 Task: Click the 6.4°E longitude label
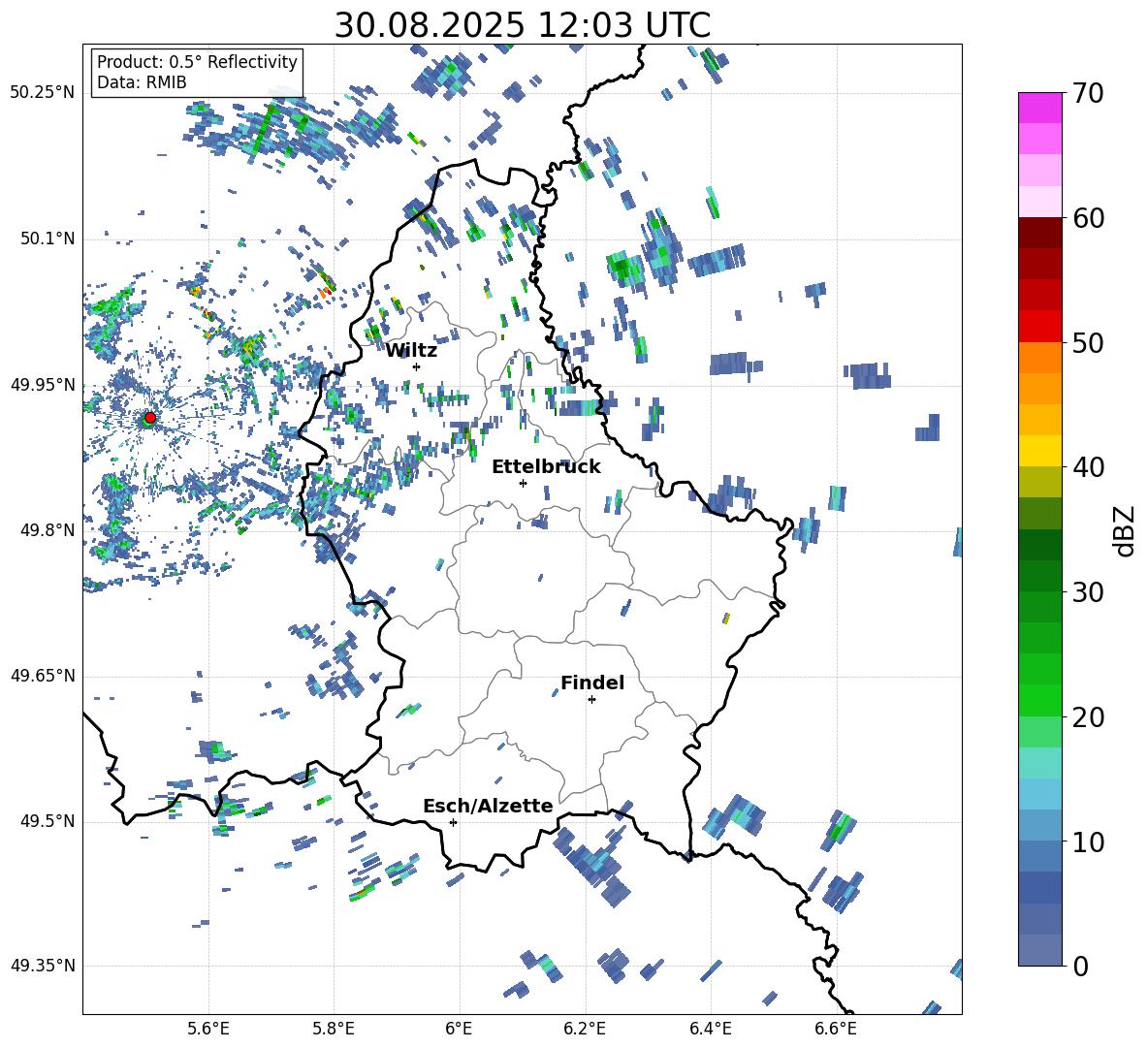coord(710,1029)
